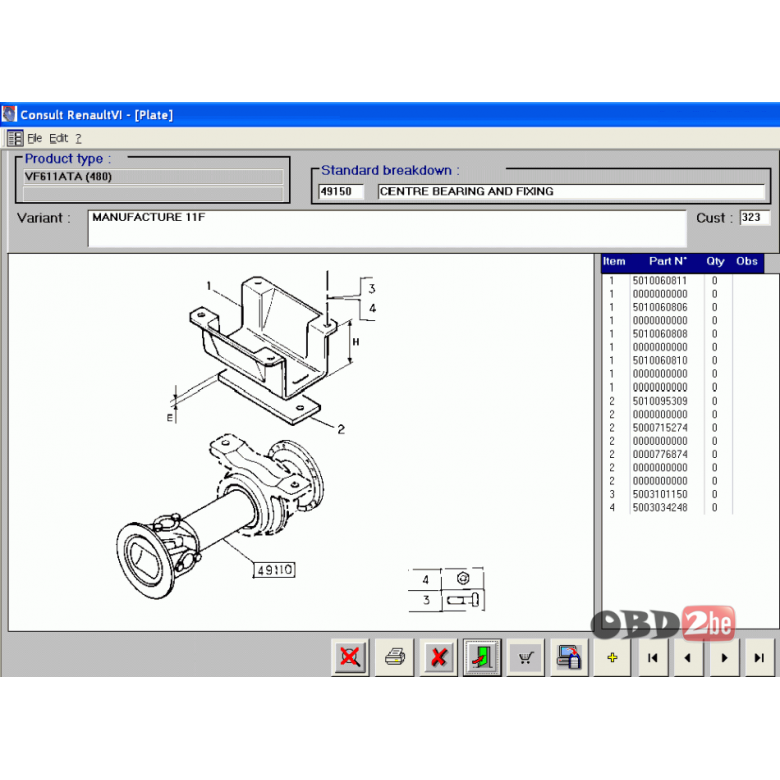Screen dimensions: 780x780
Task: Click the Item column header
Action: (614, 261)
